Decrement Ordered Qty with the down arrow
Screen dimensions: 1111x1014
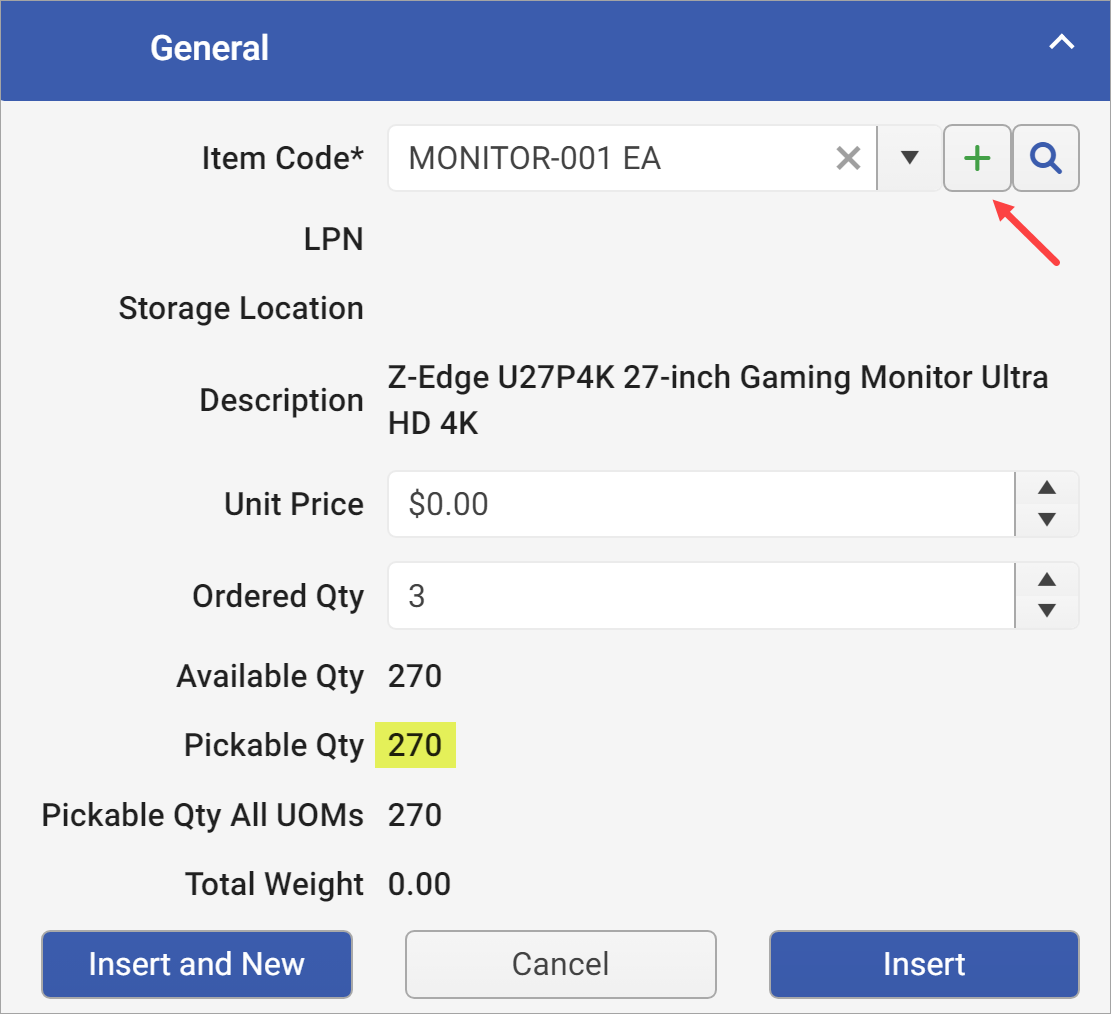[1046, 612]
